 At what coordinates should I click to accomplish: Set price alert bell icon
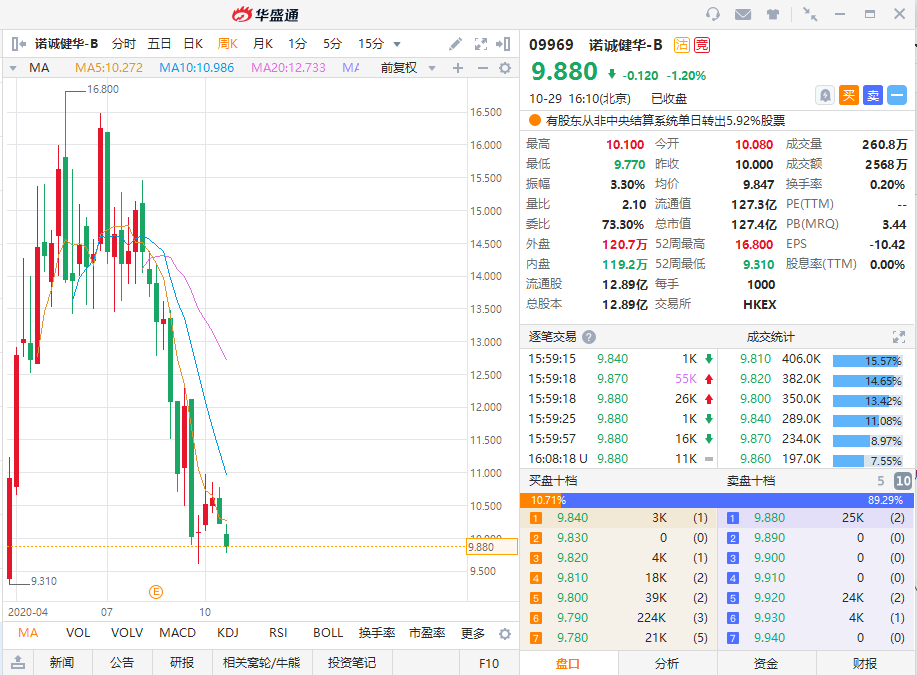[x=825, y=95]
